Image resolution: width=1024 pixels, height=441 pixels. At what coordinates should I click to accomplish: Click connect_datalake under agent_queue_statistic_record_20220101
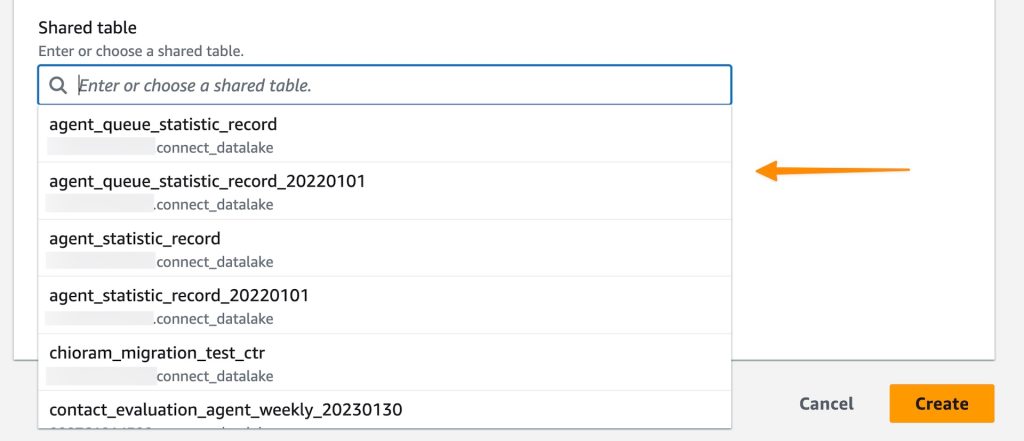tap(214, 205)
